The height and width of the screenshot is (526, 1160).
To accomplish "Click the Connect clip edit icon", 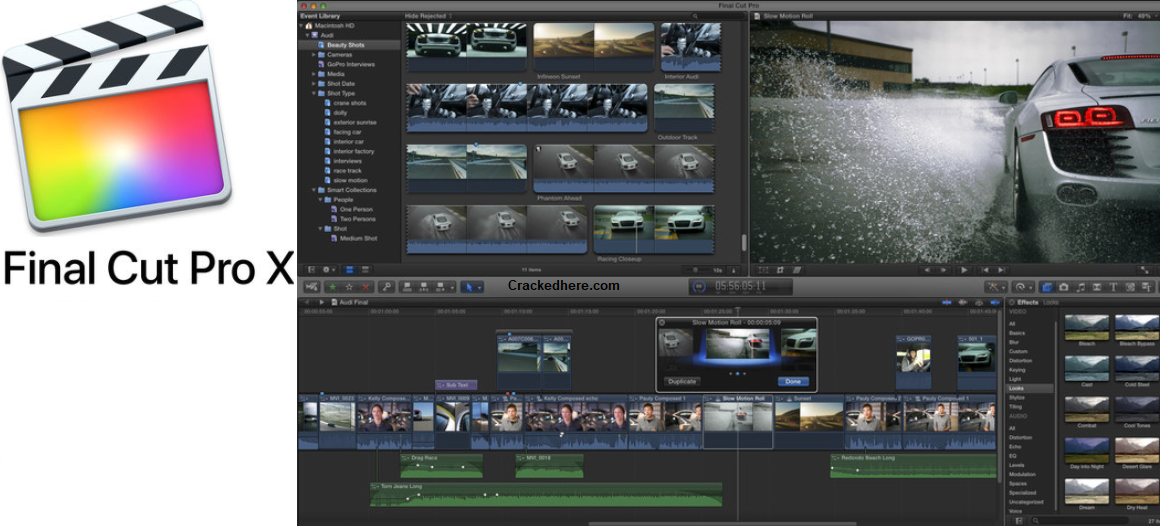I will (x=407, y=287).
